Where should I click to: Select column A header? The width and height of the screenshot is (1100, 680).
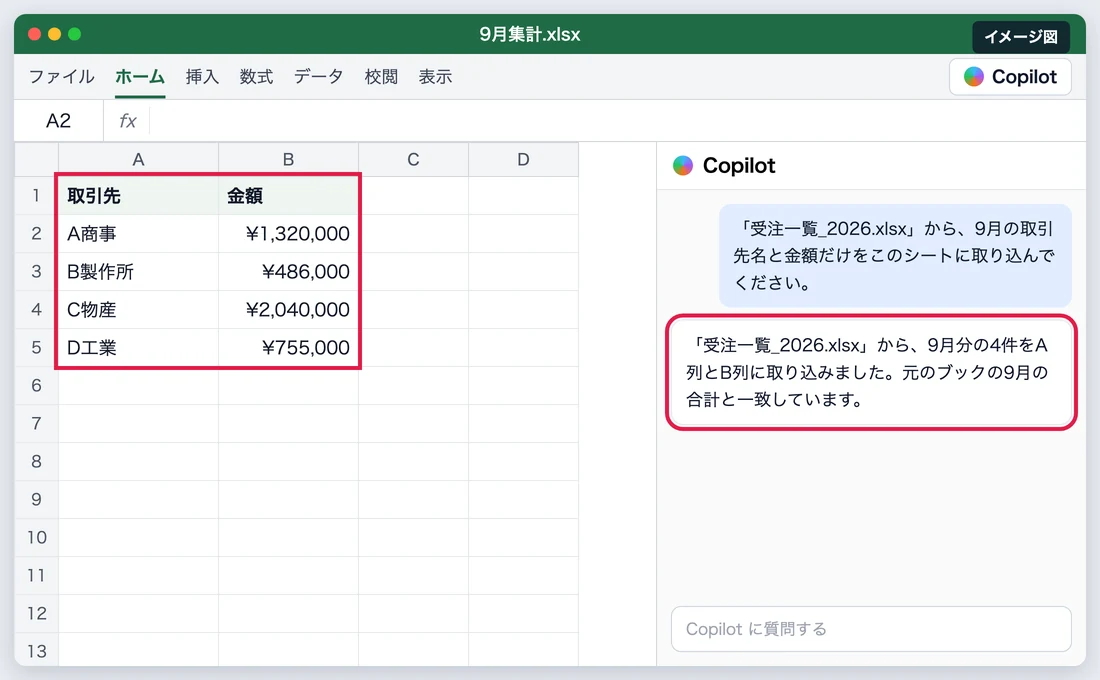point(138,159)
